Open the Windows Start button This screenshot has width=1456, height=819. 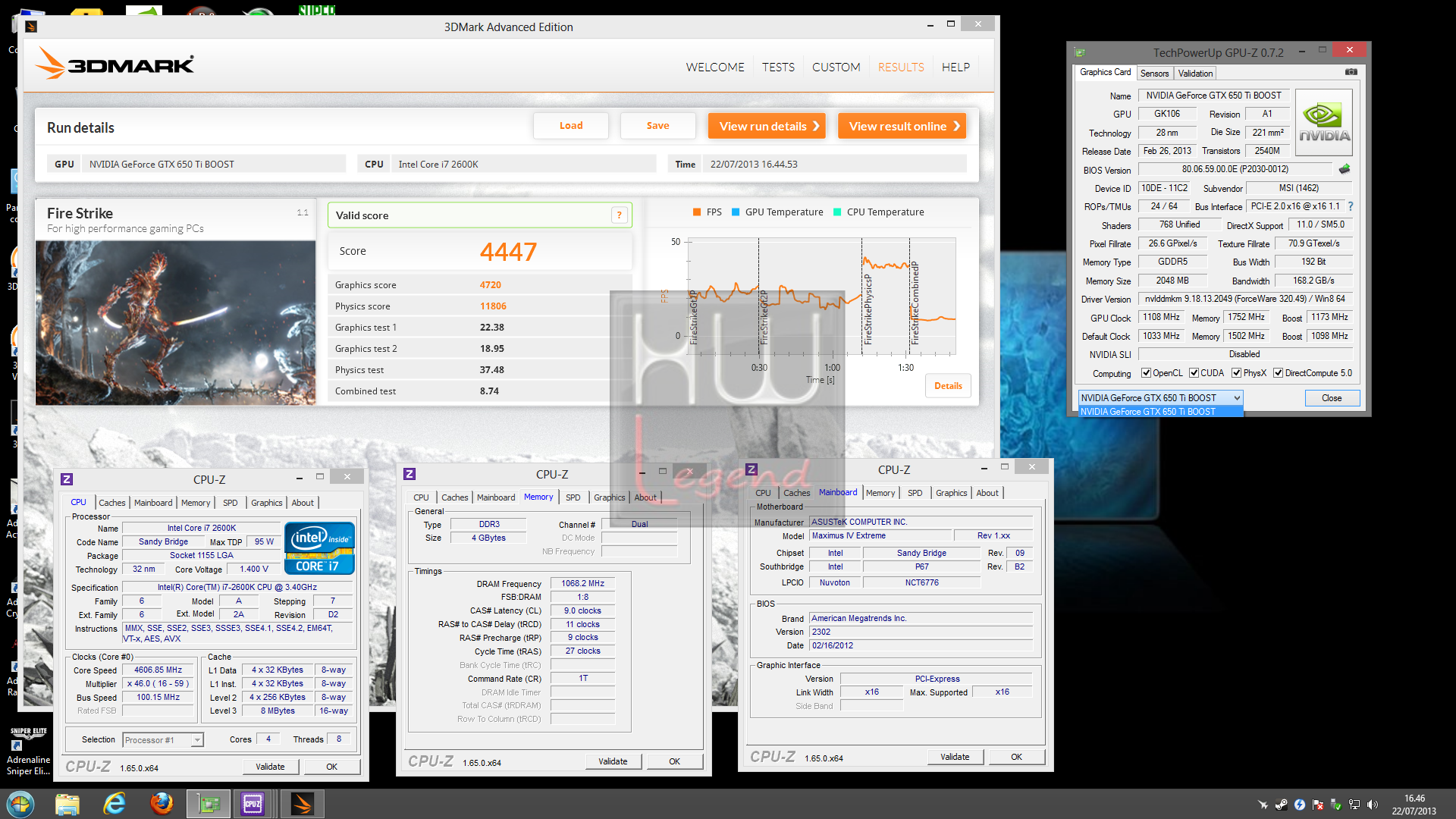(20, 804)
